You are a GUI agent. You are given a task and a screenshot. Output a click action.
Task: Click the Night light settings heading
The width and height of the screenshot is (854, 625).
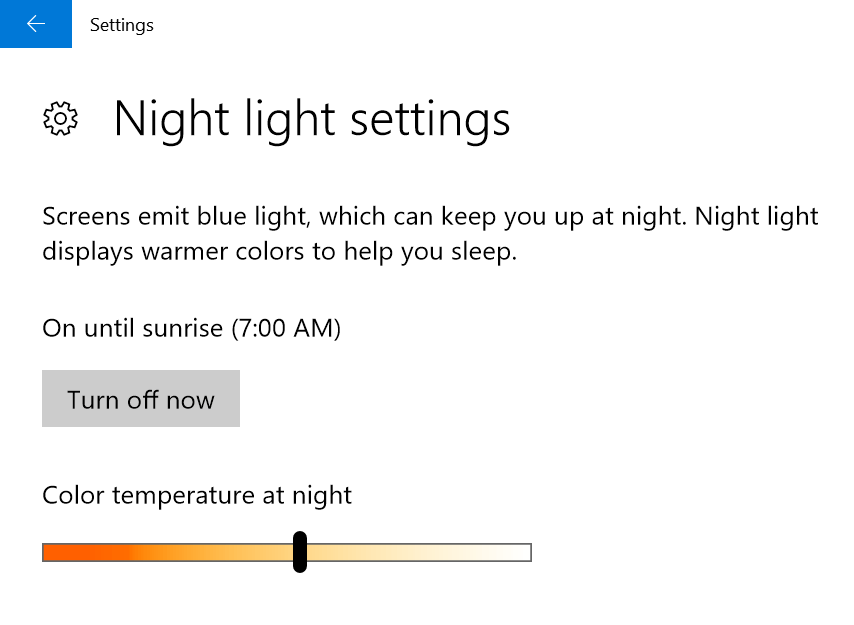pyautogui.click(x=312, y=118)
